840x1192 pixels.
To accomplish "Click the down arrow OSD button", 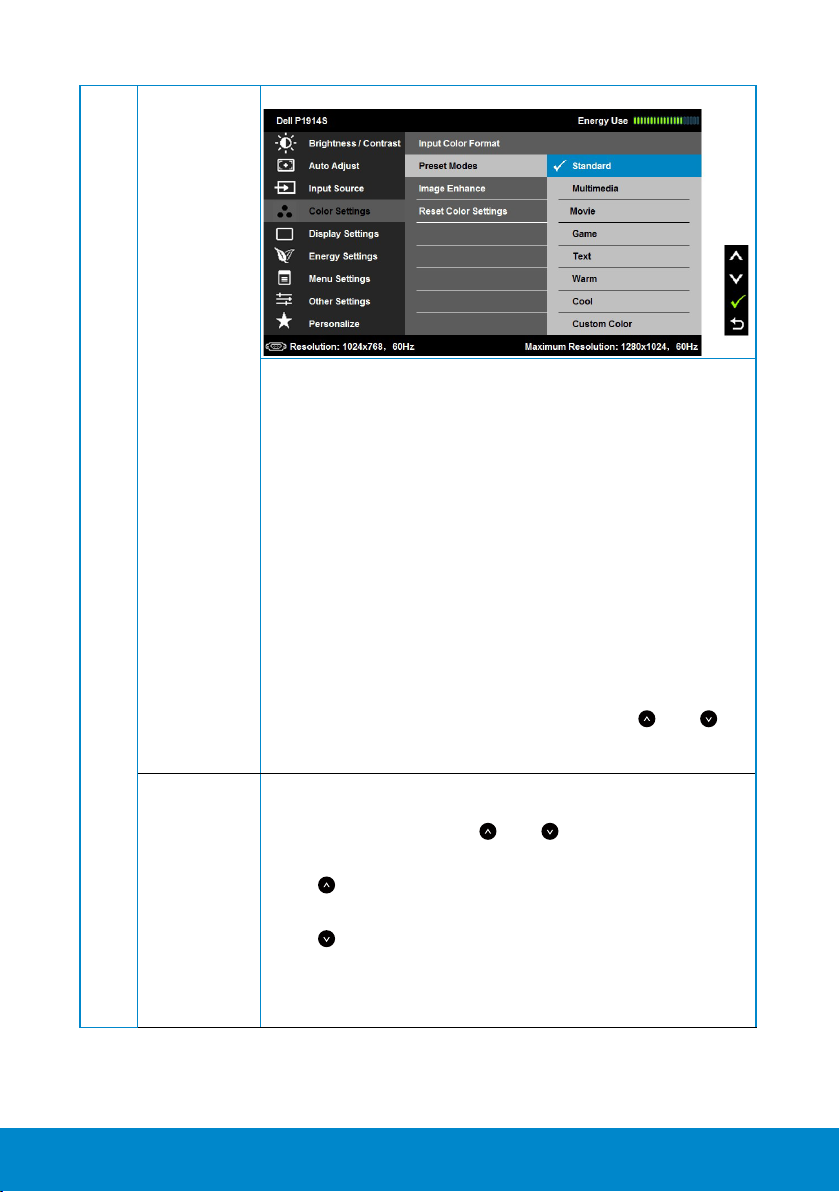I will click(x=736, y=279).
